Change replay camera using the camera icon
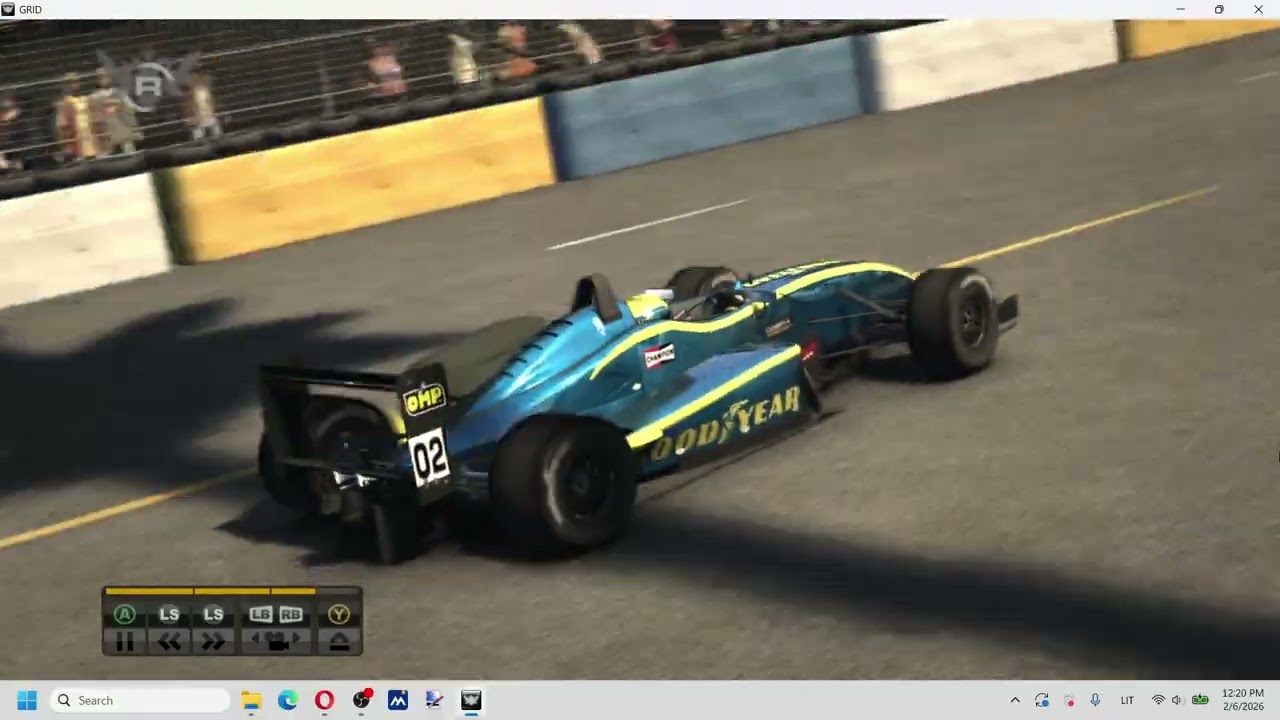 (x=276, y=643)
